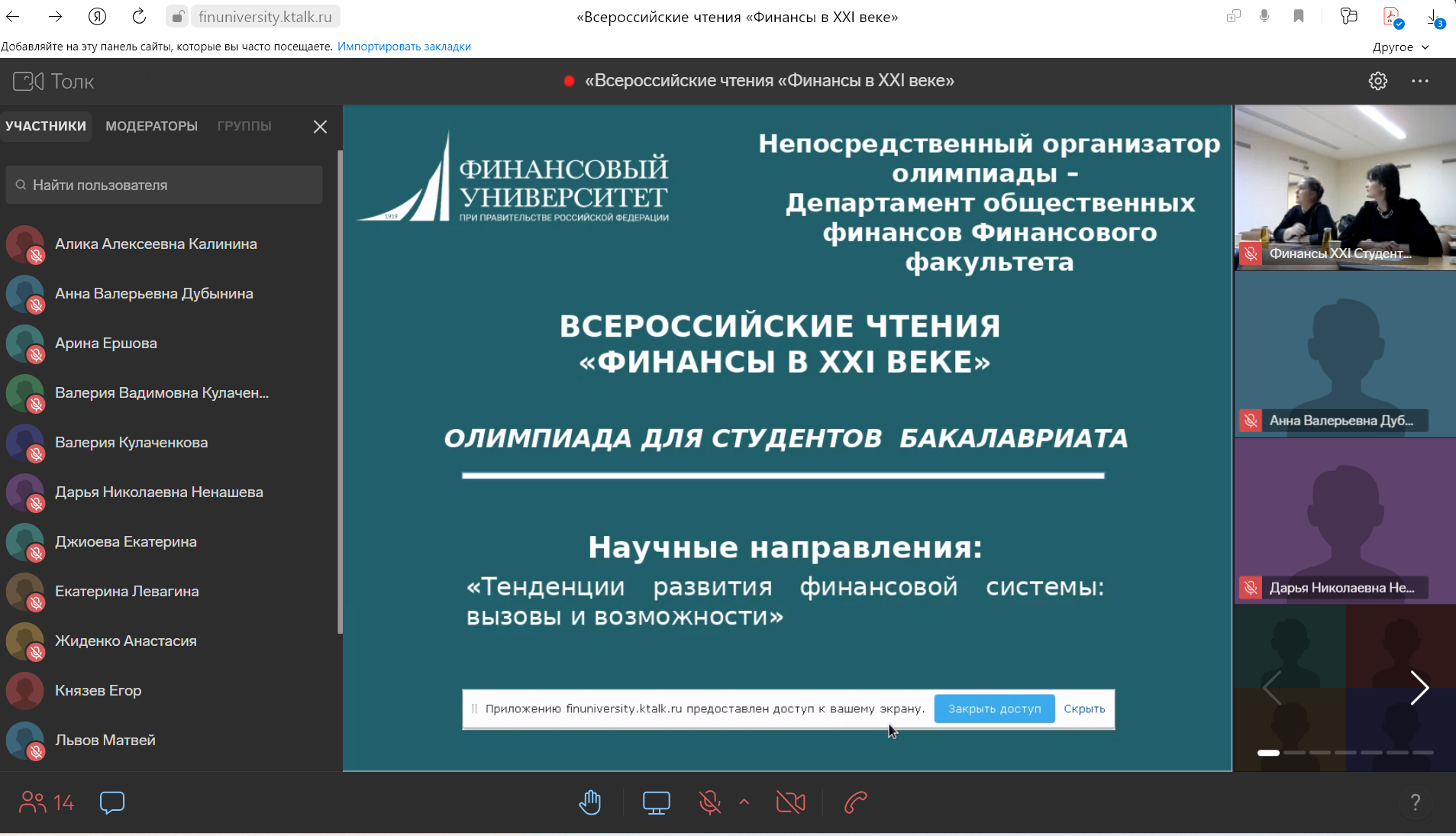Screen dimensions: 1456x836
Task: Click avatar of Дарья Николаевна Ненашева in list
Action: [x=25, y=492]
